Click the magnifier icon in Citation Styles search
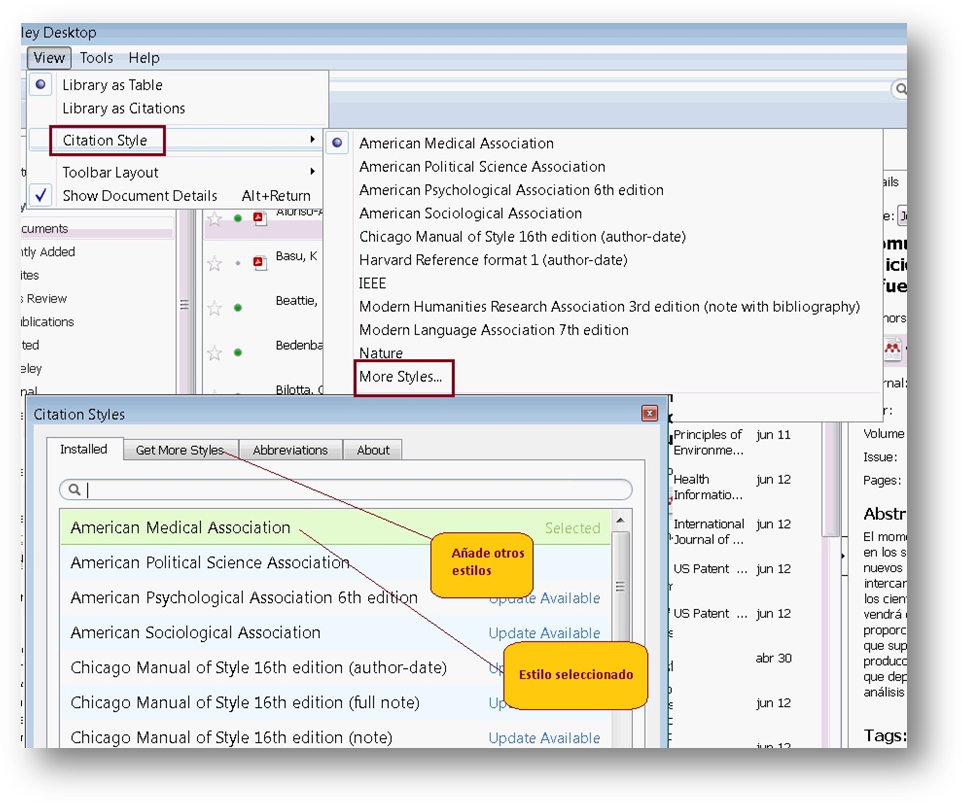The height and width of the screenshot is (803, 962). 74,490
